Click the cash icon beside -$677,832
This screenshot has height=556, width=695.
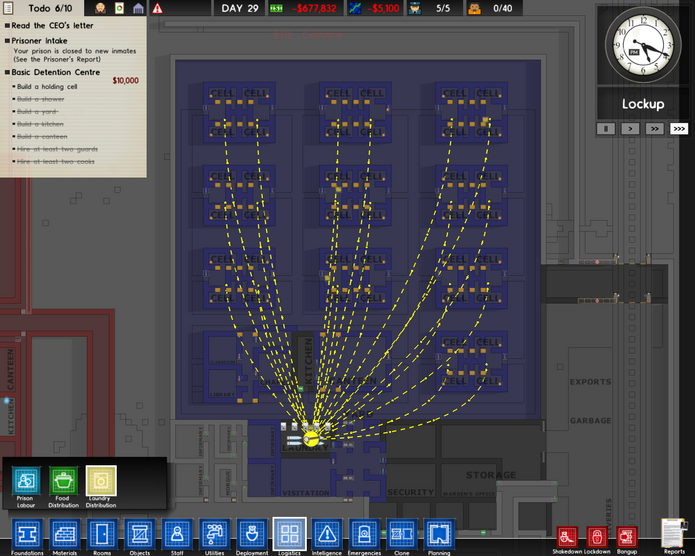[x=277, y=8]
